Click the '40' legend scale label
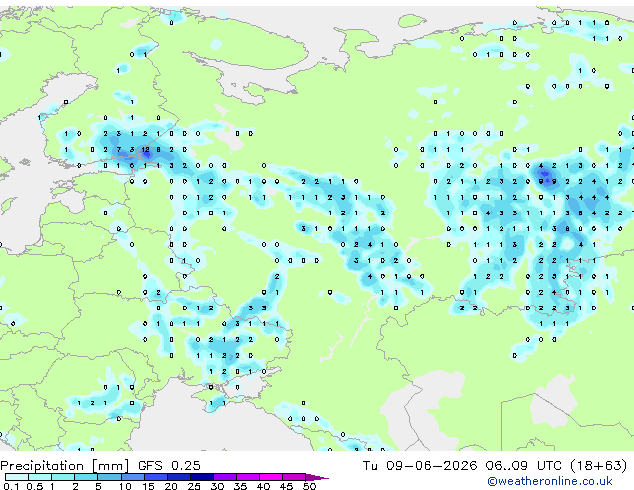This screenshot has height=490, width=634. coord(264,486)
